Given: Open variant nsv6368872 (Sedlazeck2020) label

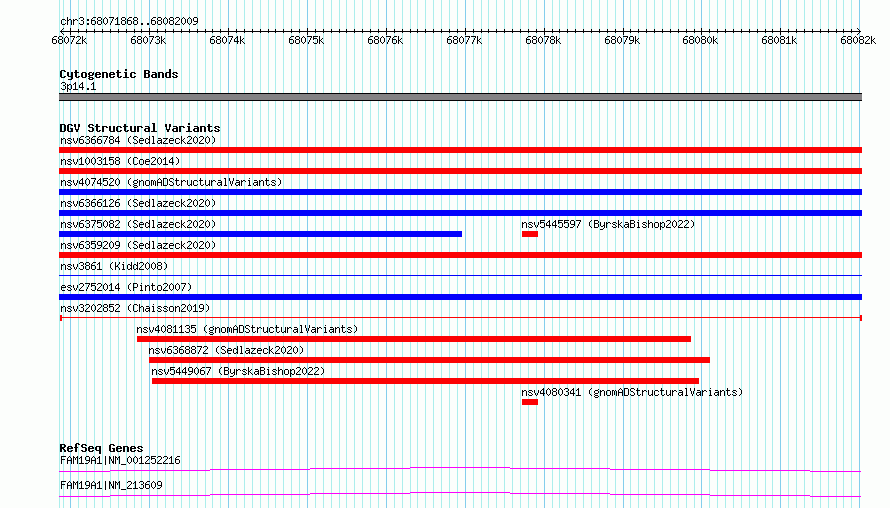Looking at the screenshot, I should tap(226, 350).
